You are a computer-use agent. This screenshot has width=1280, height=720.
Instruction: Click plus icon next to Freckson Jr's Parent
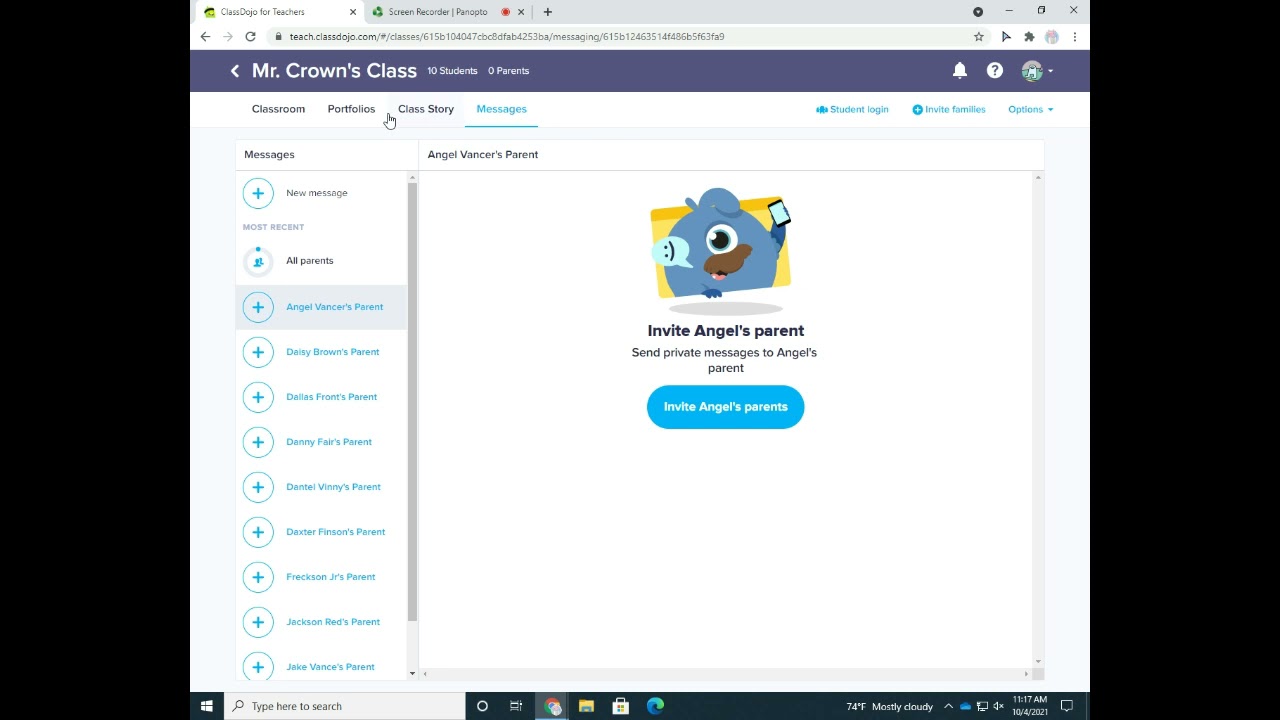[x=258, y=577]
